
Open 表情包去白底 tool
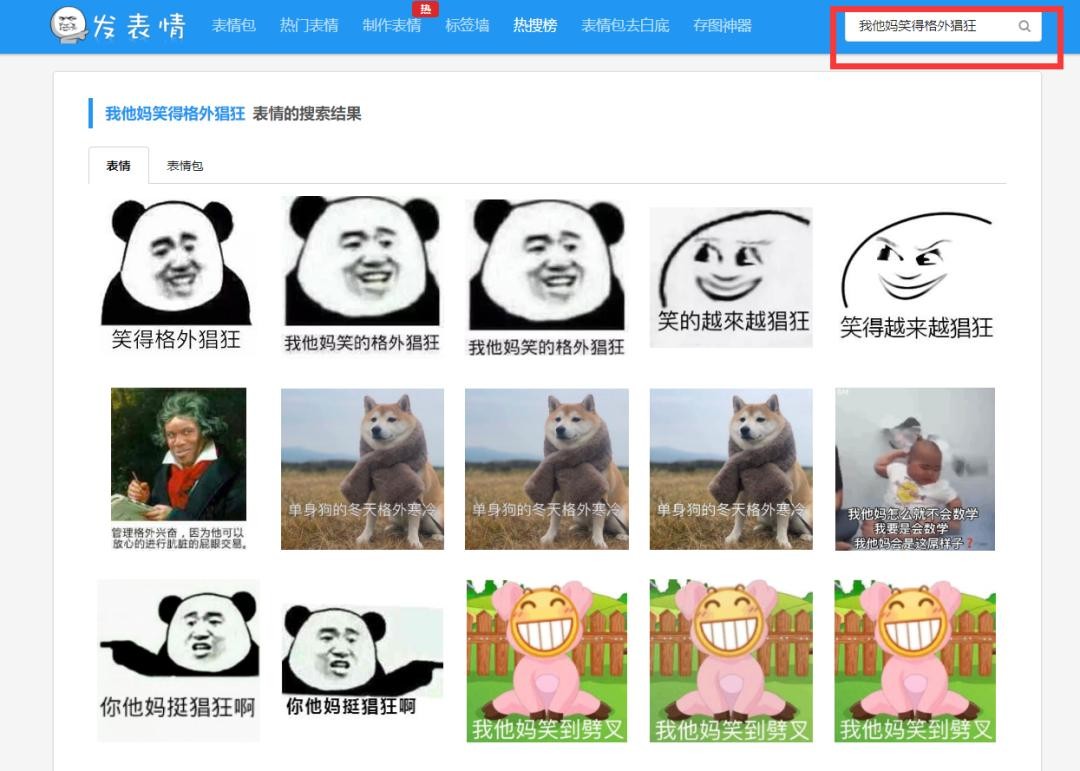[625, 26]
